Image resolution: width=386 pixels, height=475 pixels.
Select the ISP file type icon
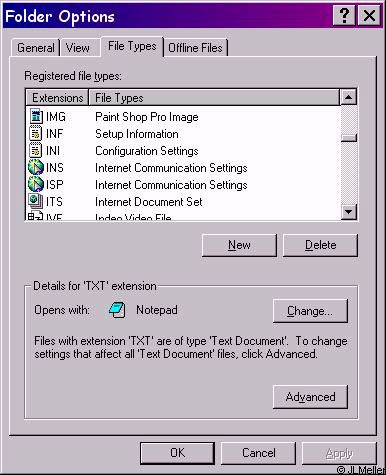click(36, 184)
